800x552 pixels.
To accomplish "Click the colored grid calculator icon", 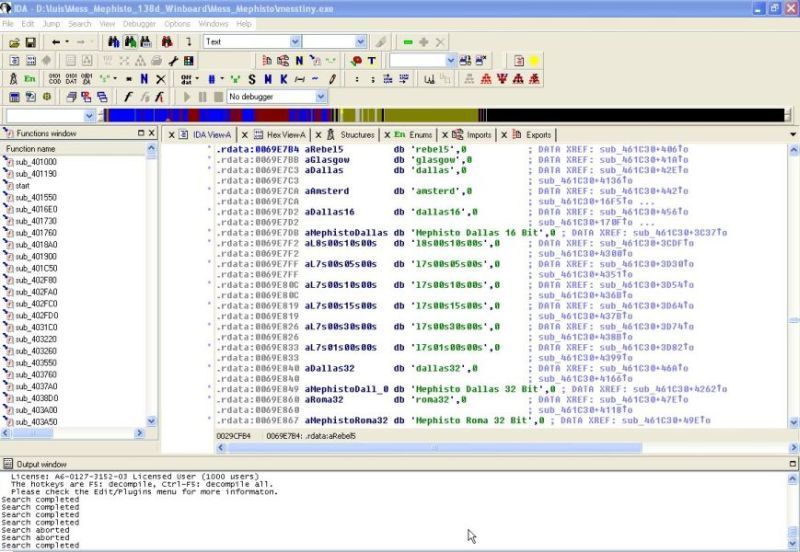I will pos(189,61).
